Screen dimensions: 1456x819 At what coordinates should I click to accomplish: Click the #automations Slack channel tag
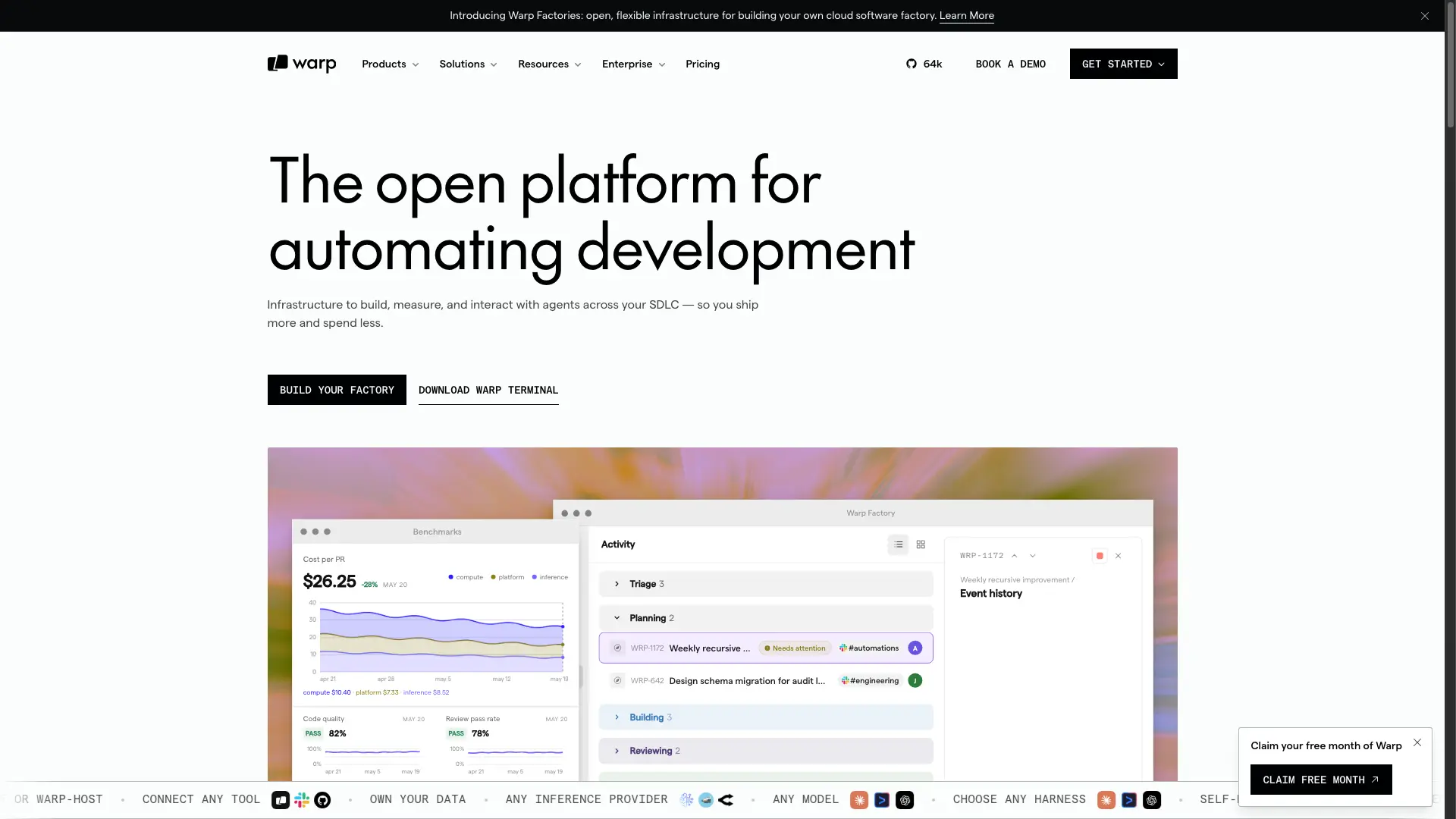pos(869,648)
